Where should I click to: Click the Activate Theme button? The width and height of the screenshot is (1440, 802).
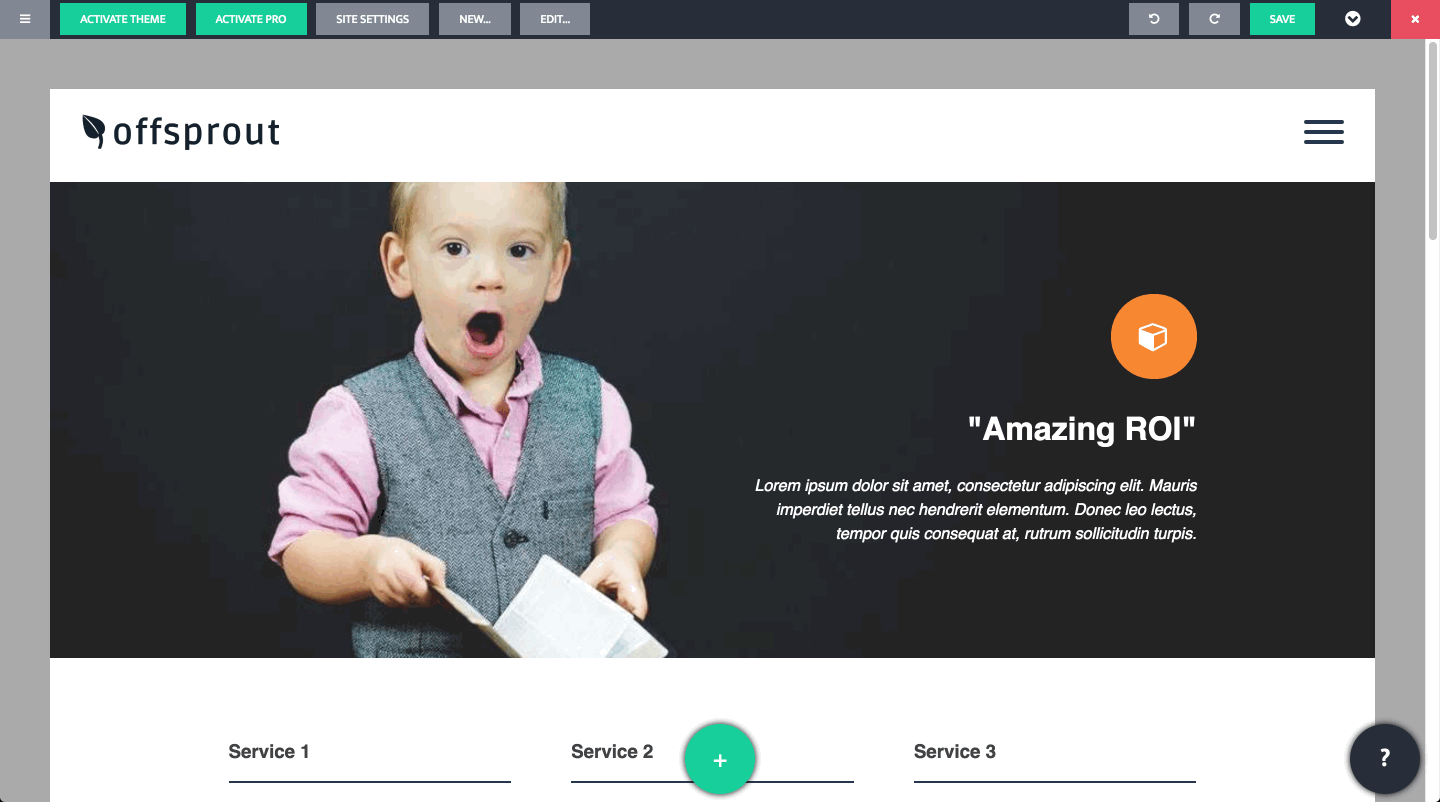(123, 19)
